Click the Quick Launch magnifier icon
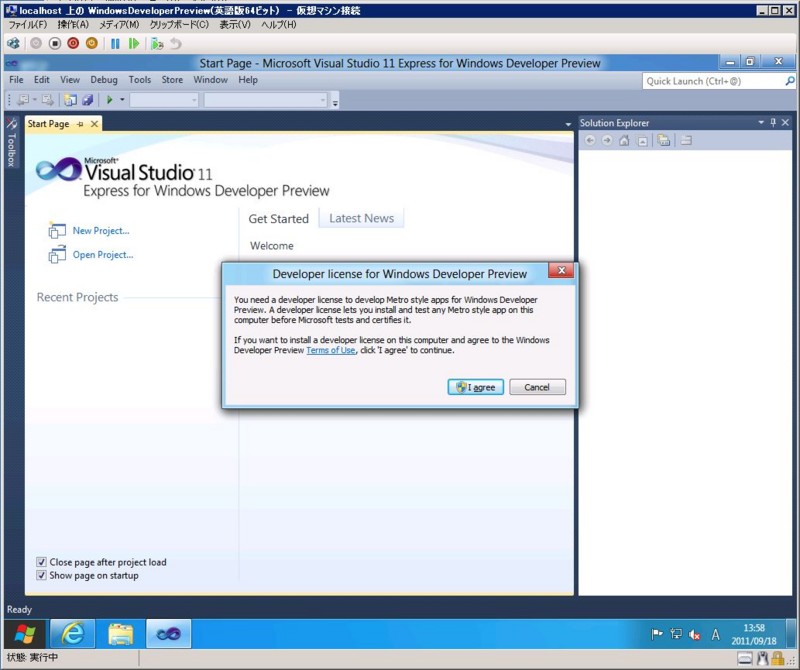 790,81
